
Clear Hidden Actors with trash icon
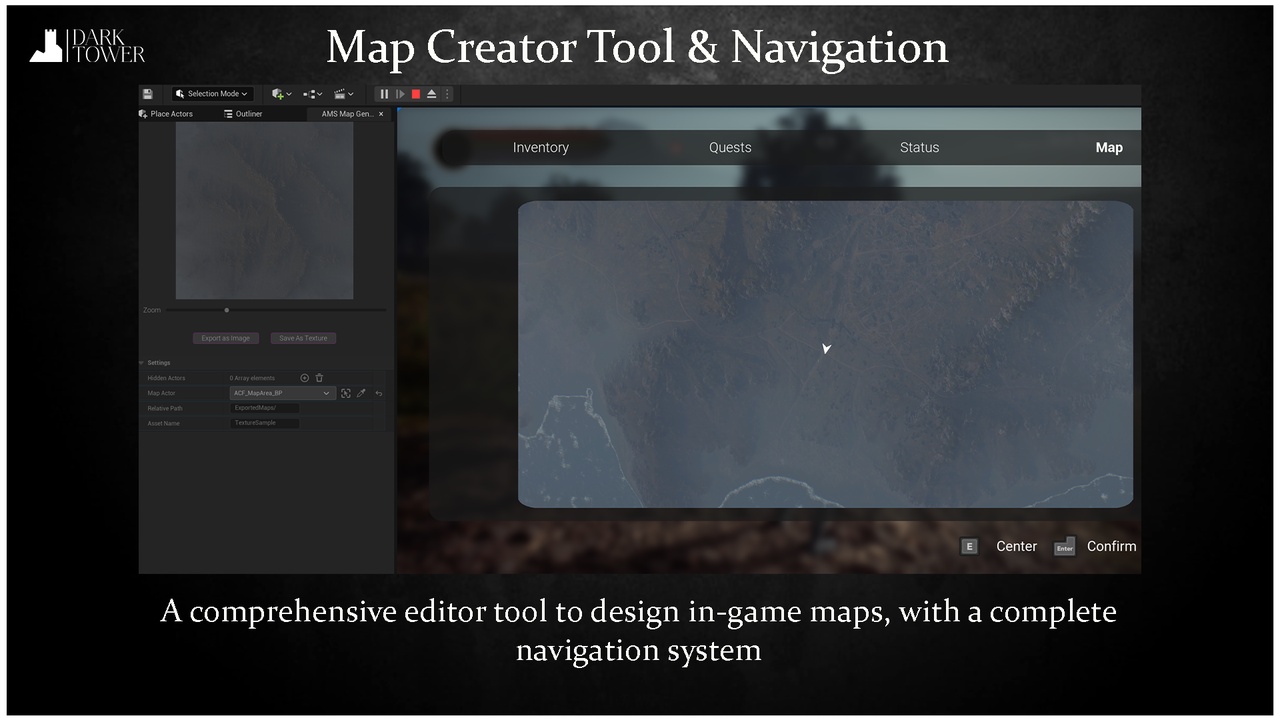[x=317, y=378]
